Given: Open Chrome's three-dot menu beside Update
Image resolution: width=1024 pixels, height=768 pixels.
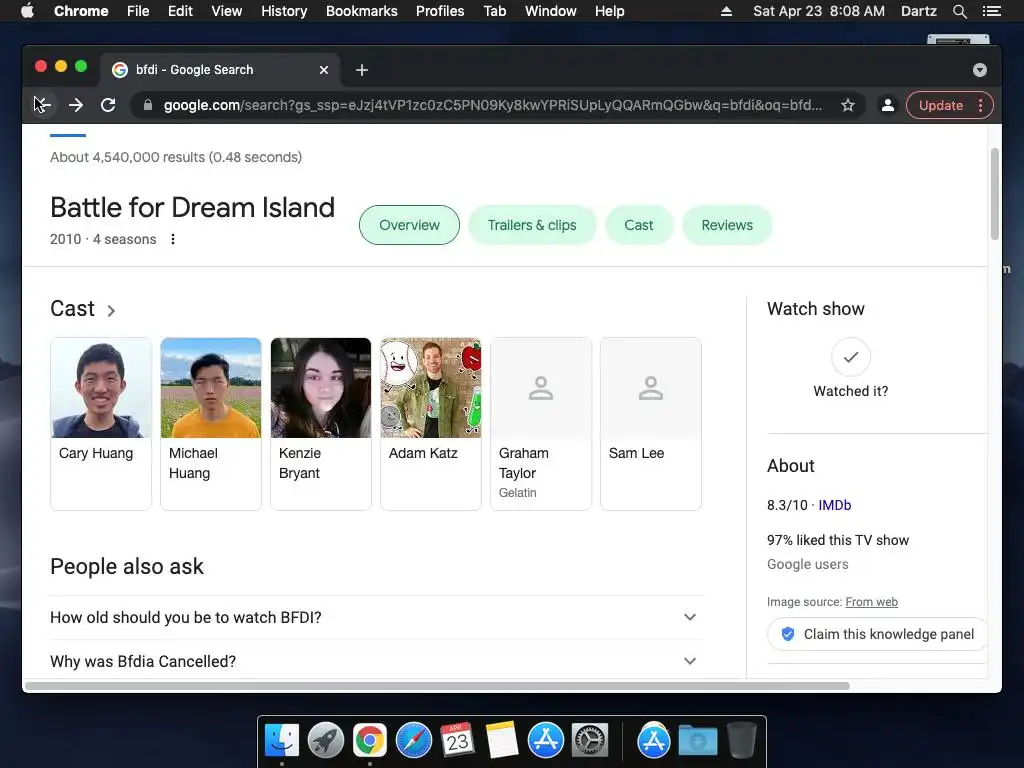Looking at the screenshot, I should pyautogui.click(x=981, y=105).
